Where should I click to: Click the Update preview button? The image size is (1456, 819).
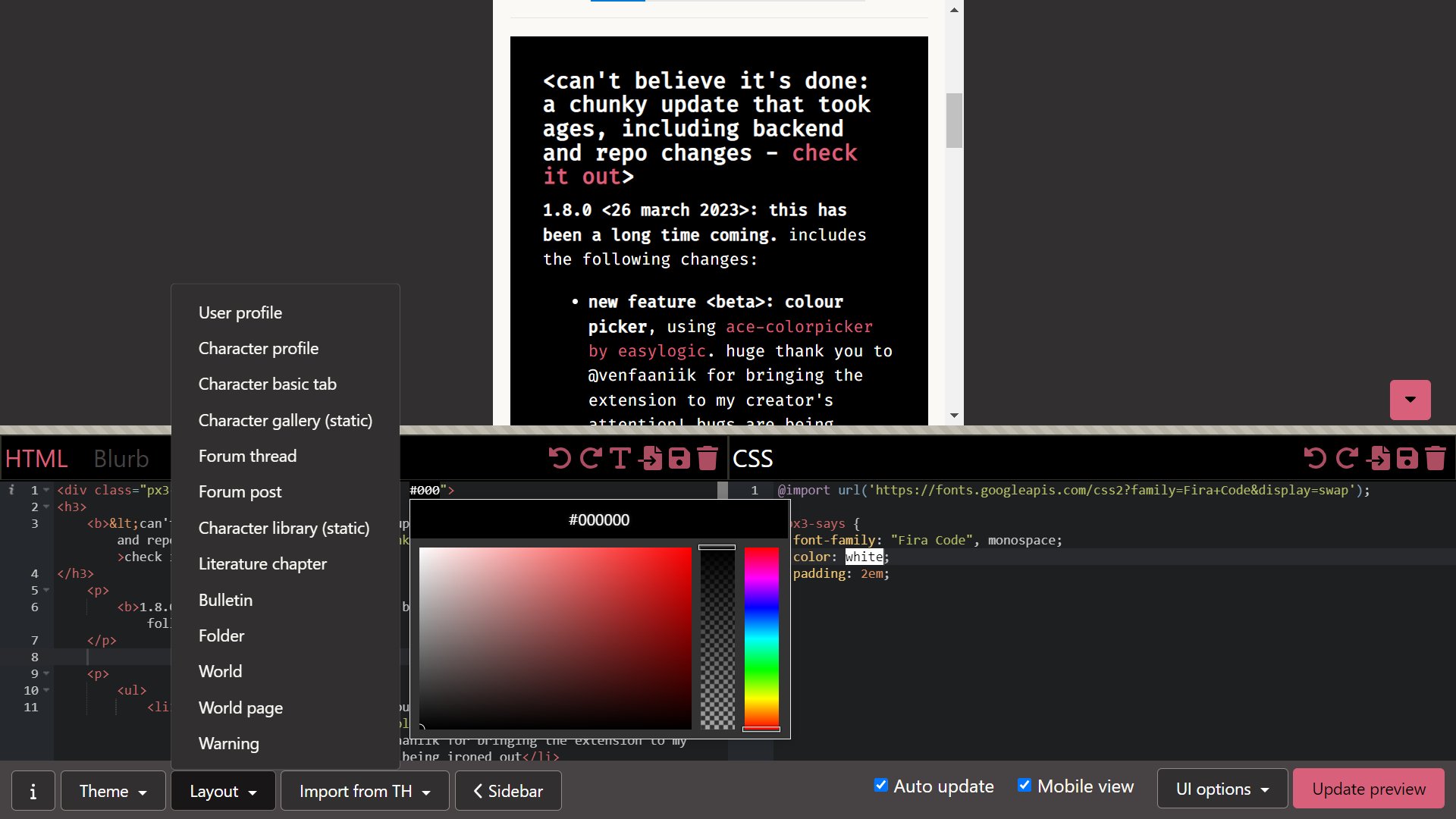pyautogui.click(x=1367, y=789)
